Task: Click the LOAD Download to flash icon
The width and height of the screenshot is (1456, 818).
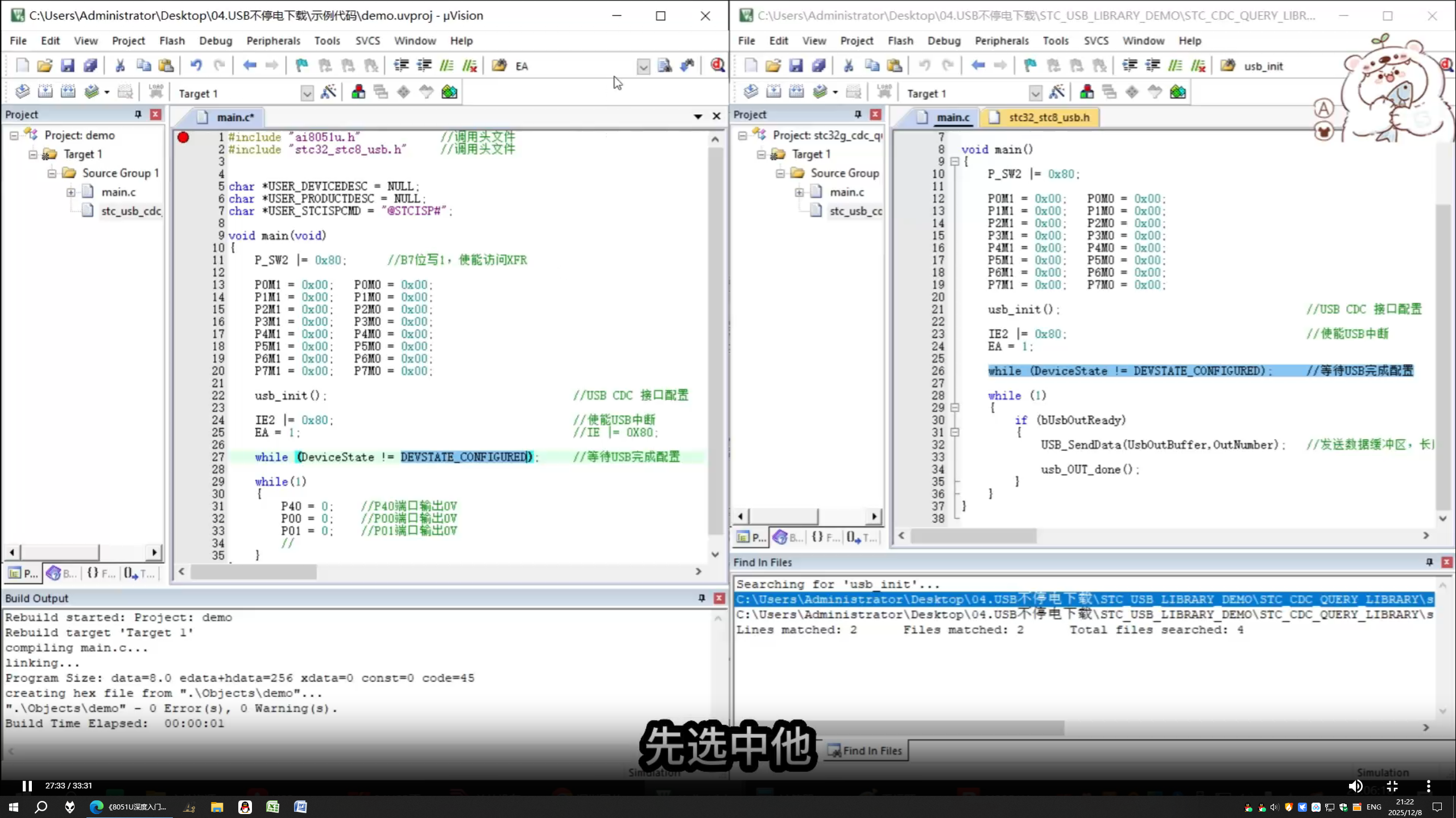Action: point(155,91)
